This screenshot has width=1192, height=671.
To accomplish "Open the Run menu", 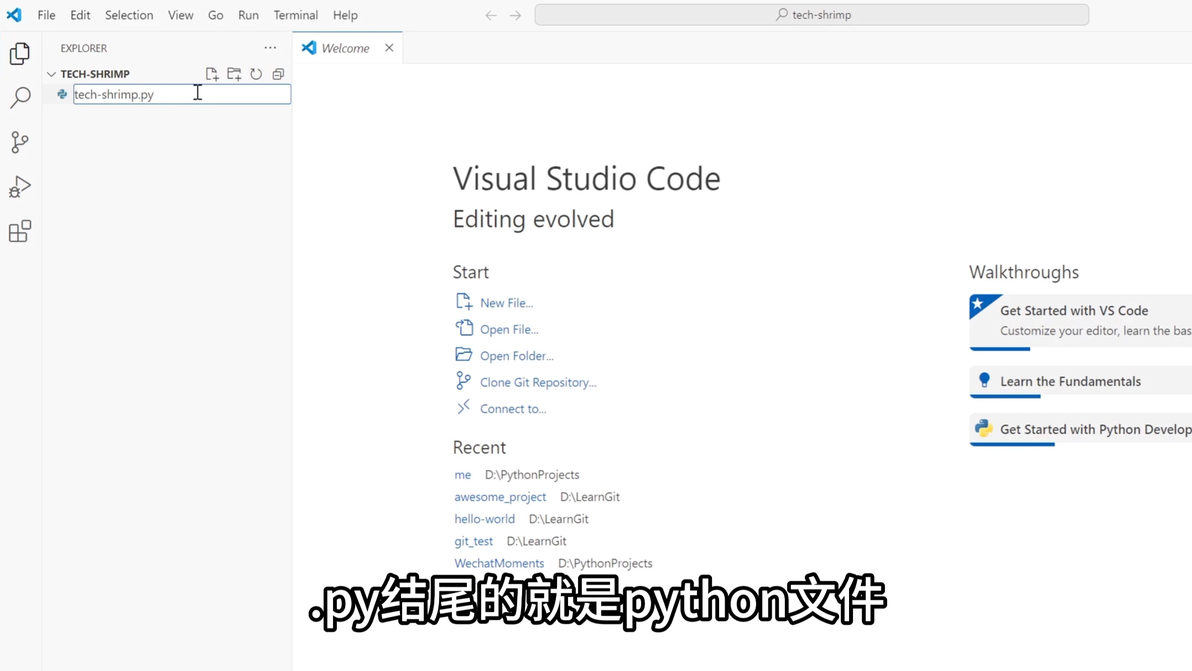I will 249,15.
